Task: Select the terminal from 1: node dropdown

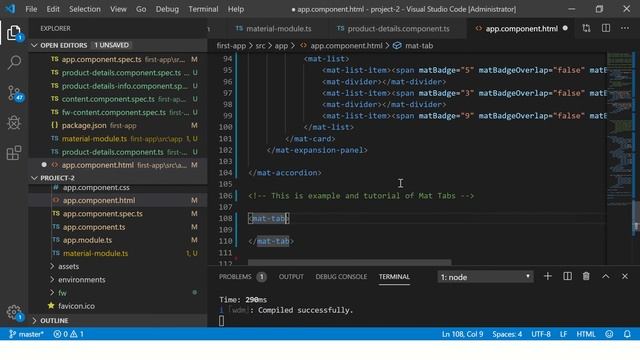Action: [485, 277]
